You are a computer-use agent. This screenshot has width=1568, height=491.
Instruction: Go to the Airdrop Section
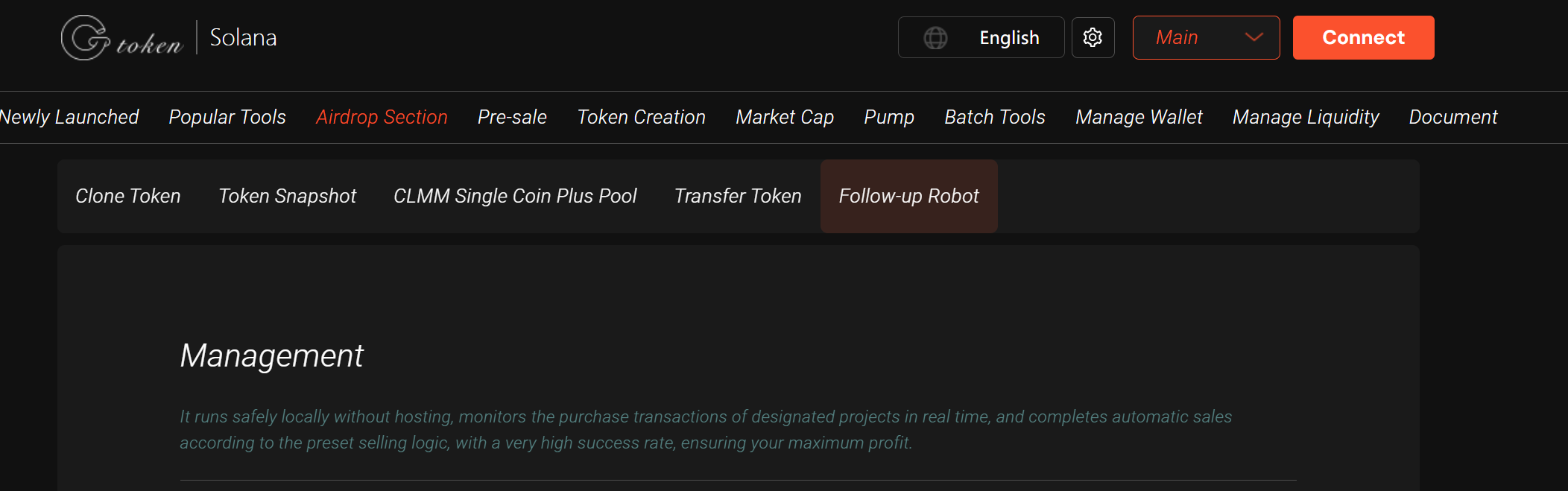[381, 117]
